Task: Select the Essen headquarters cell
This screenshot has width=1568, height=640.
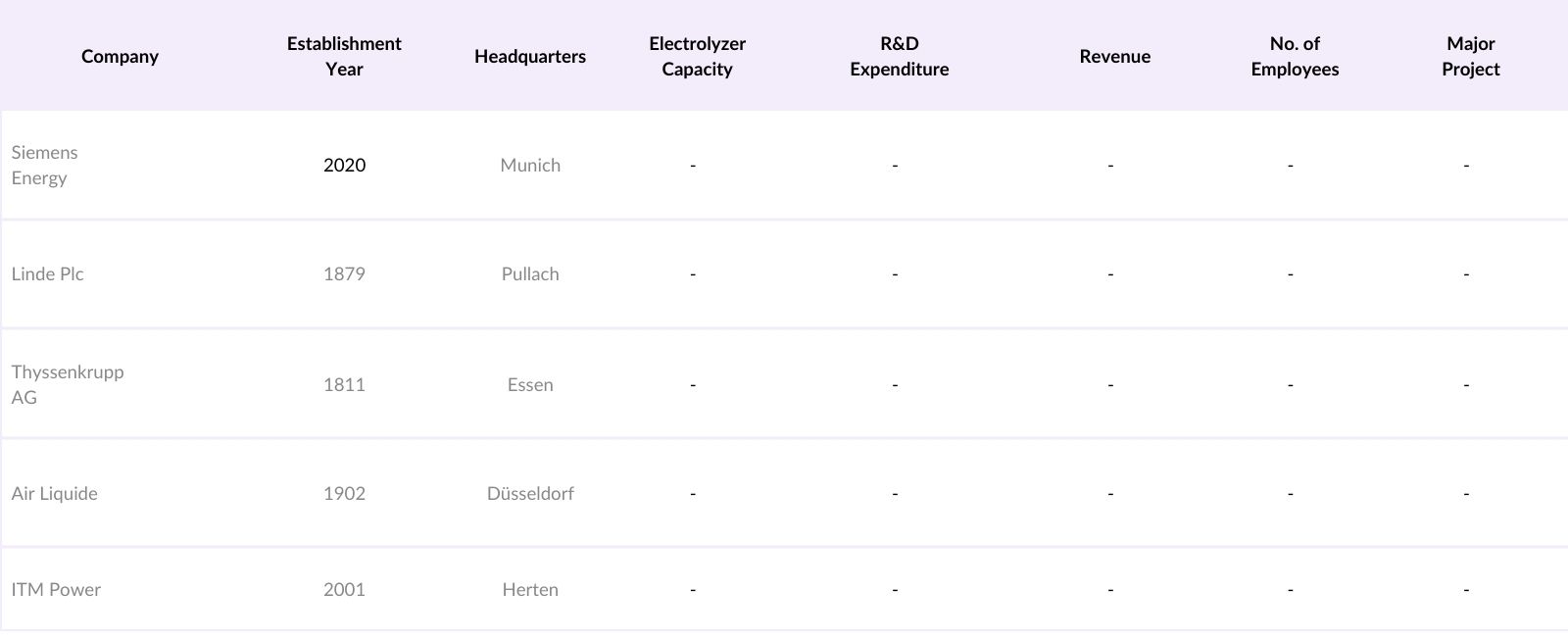Action: pyautogui.click(x=530, y=384)
